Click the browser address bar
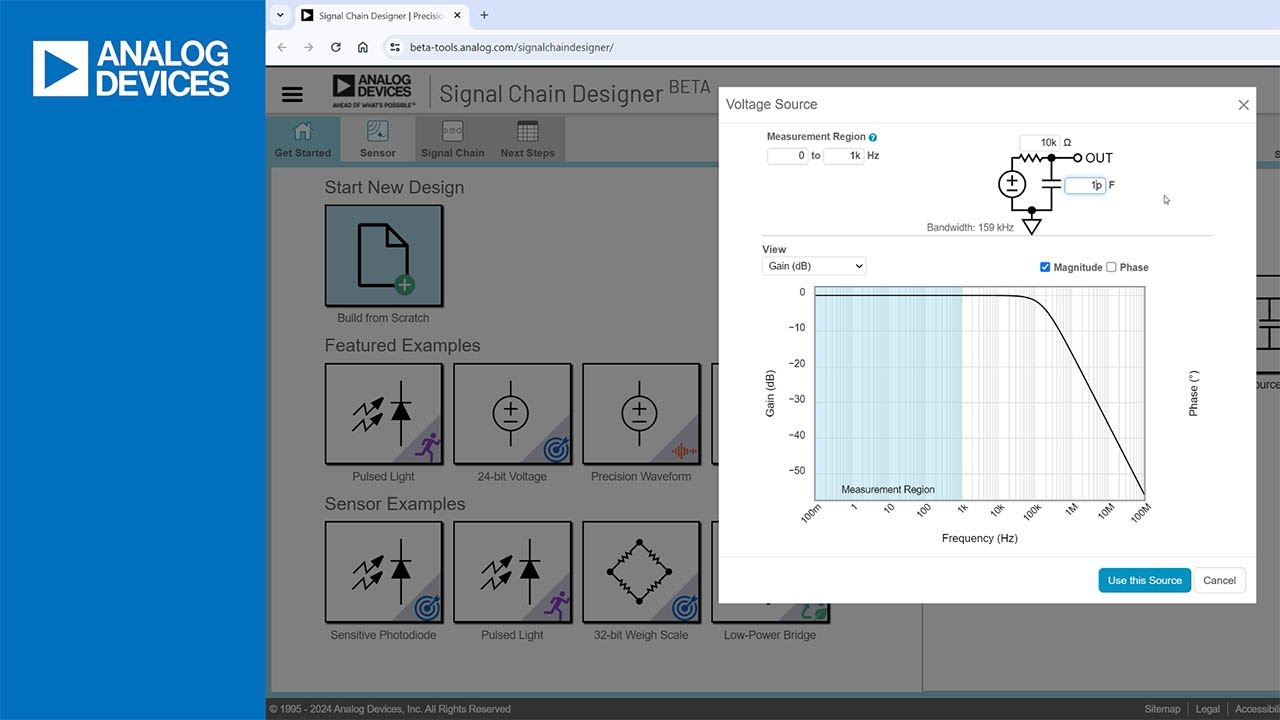The height and width of the screenshot is (720, 1280). click(830, 47)
